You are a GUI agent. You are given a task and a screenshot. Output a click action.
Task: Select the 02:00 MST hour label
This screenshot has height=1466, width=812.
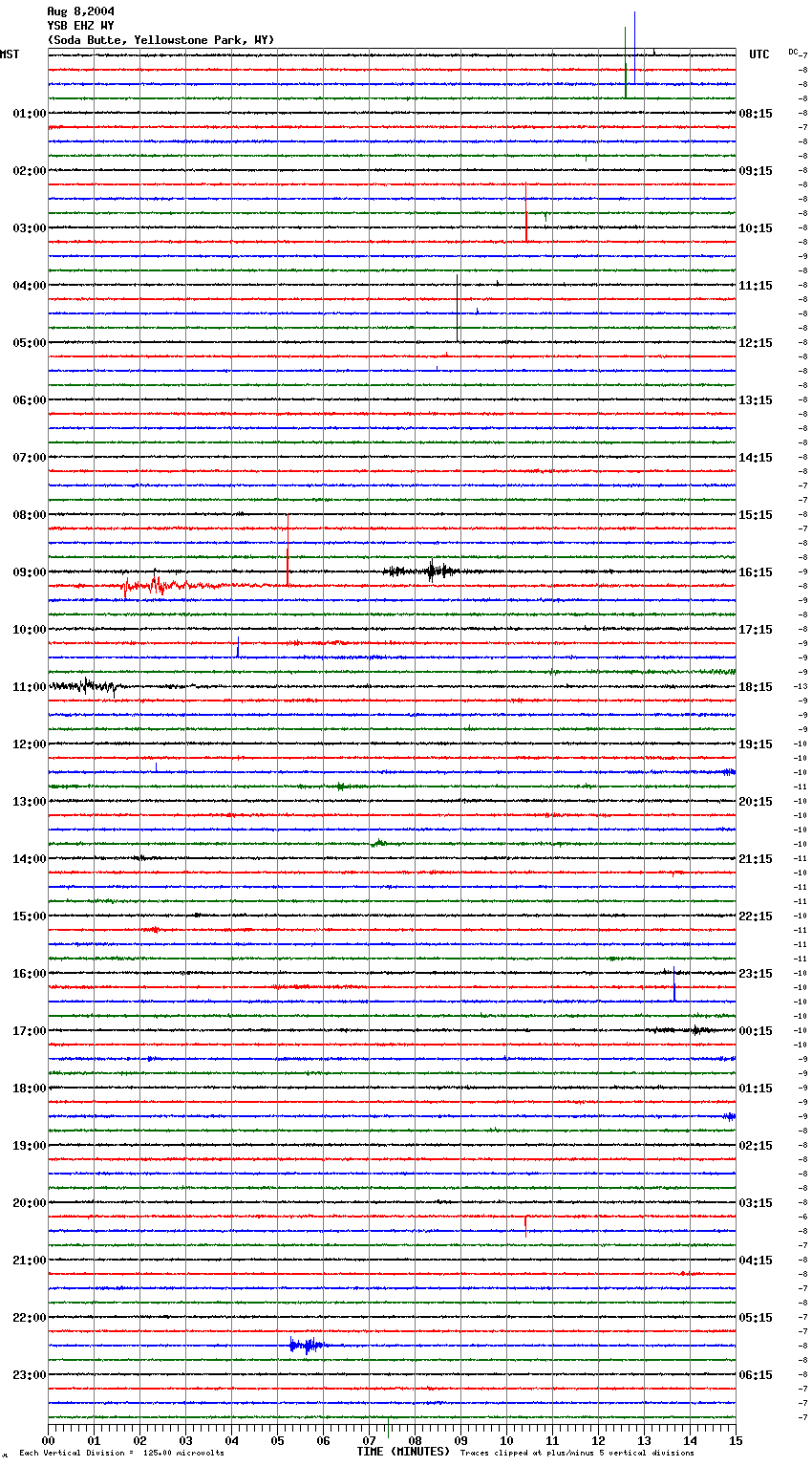click(x=30, y=171)
